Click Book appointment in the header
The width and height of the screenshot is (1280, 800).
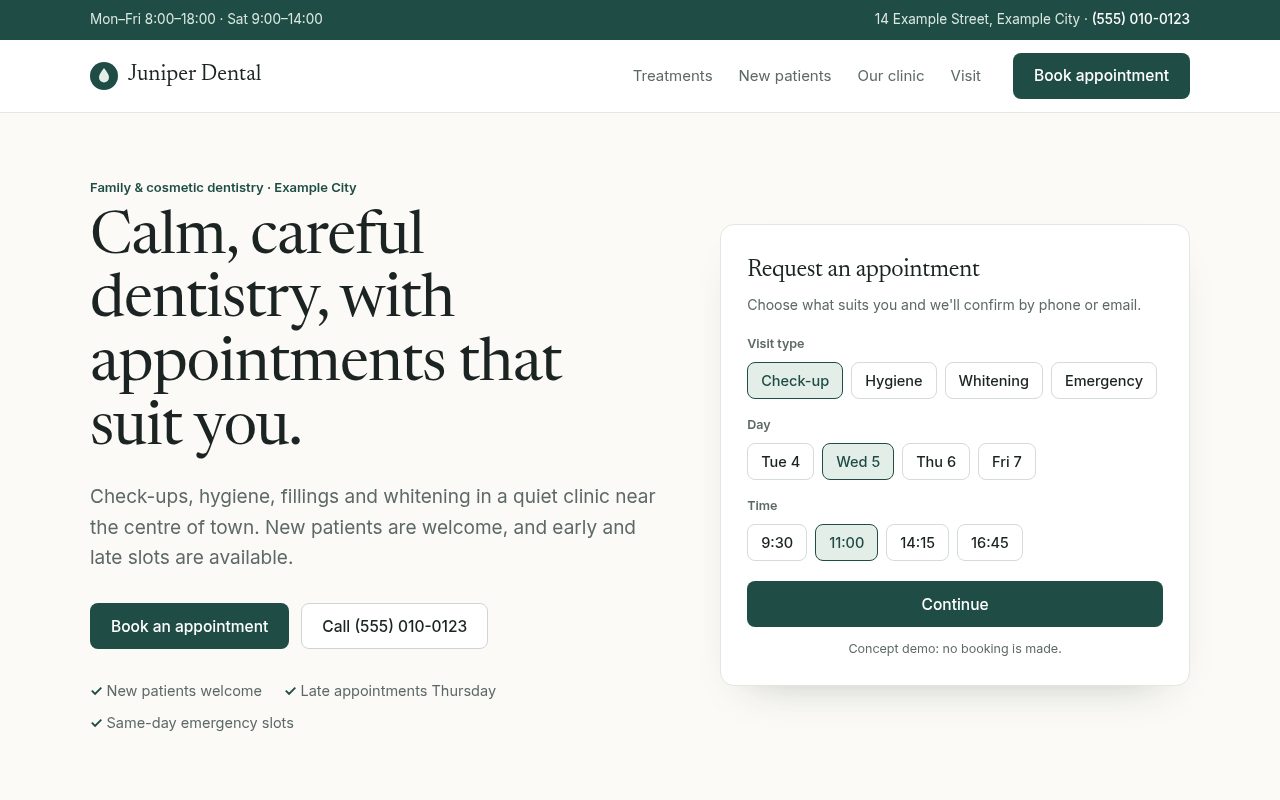pos(1101,76)
